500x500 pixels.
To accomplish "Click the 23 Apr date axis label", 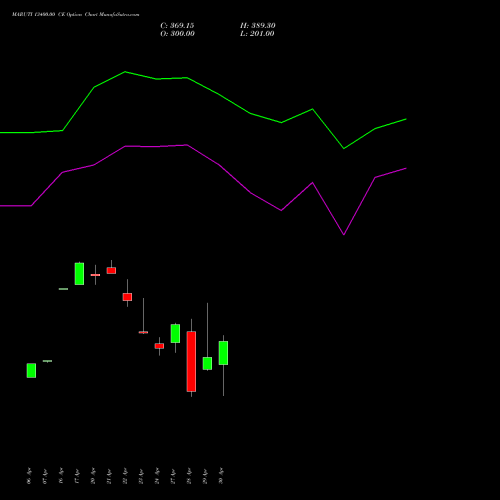I will pos(141,476).
